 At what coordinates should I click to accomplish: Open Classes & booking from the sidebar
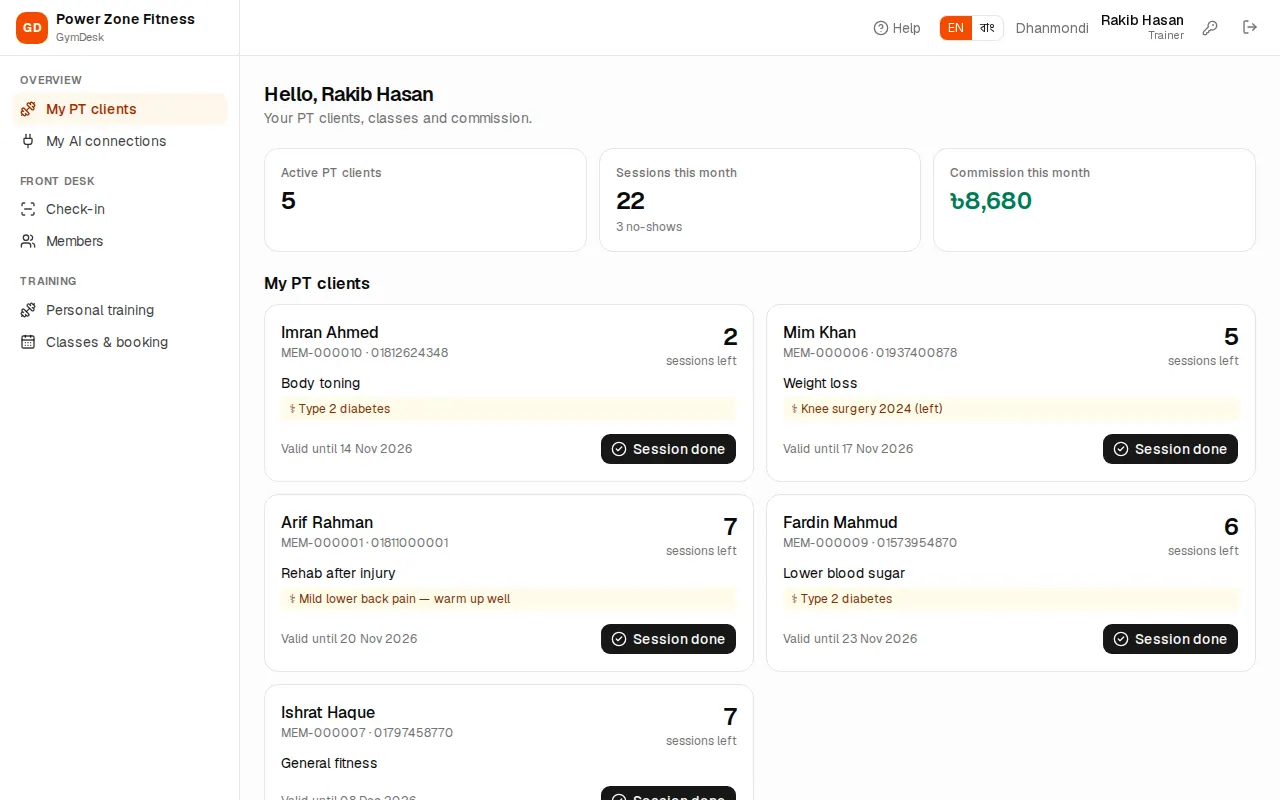[120, 342]
